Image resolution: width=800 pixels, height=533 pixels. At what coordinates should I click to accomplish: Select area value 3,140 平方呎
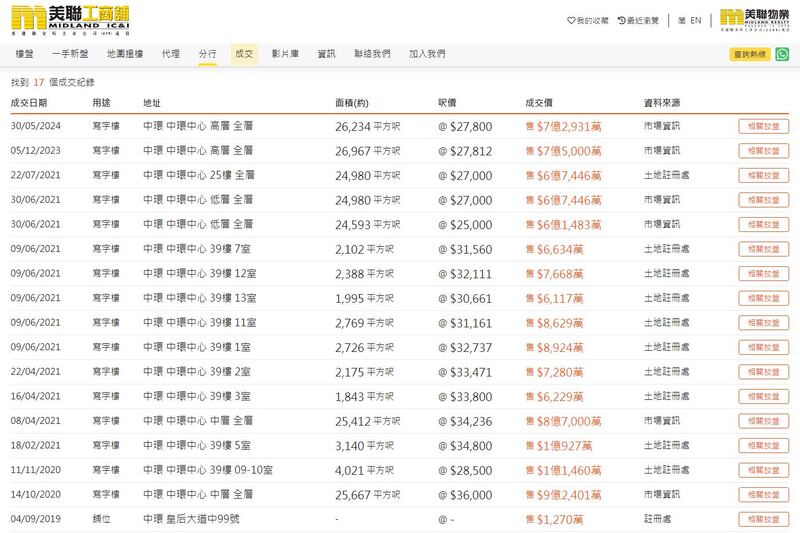[x=364, y=446]
